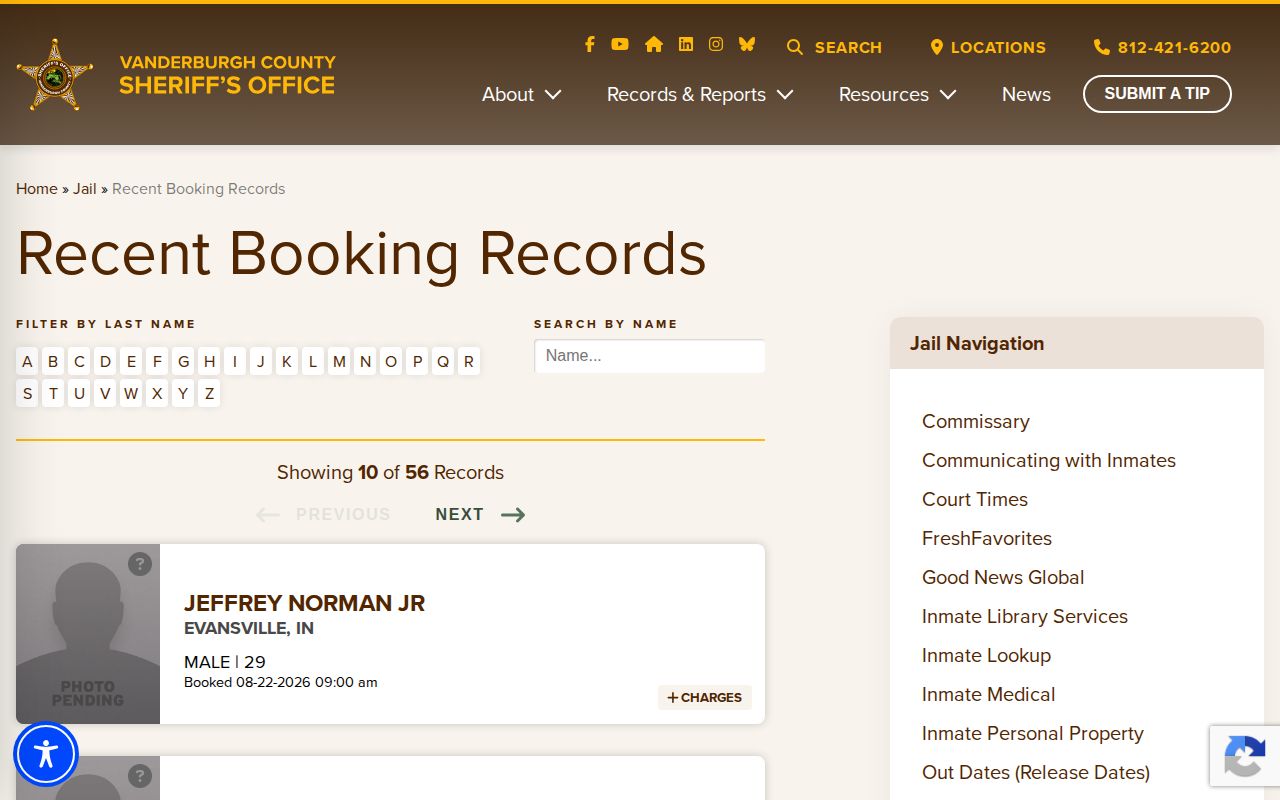This screenshot has height=800, width=1280.
Task: Open the Instagram social icon
Action: 716,44
